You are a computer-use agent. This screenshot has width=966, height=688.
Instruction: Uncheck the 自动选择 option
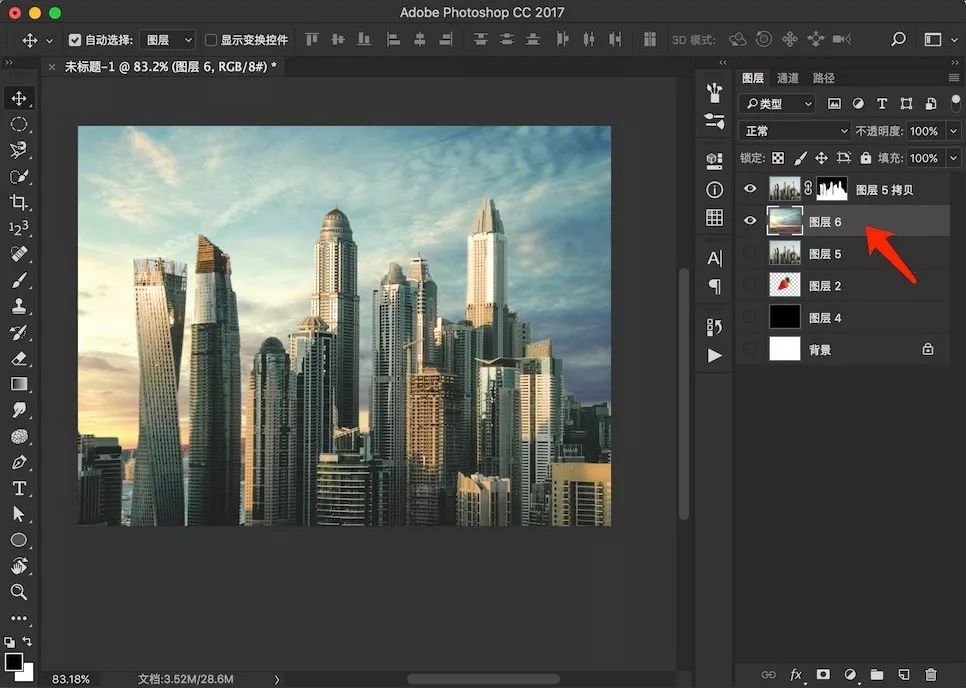click(x=76, y=39)
